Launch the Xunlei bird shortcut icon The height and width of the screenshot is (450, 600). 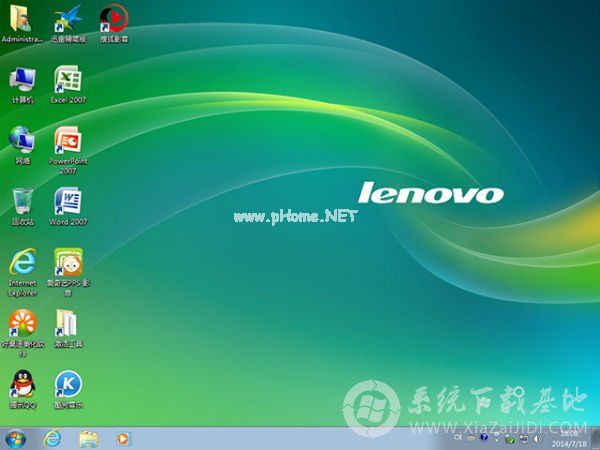tap(68, 24)
